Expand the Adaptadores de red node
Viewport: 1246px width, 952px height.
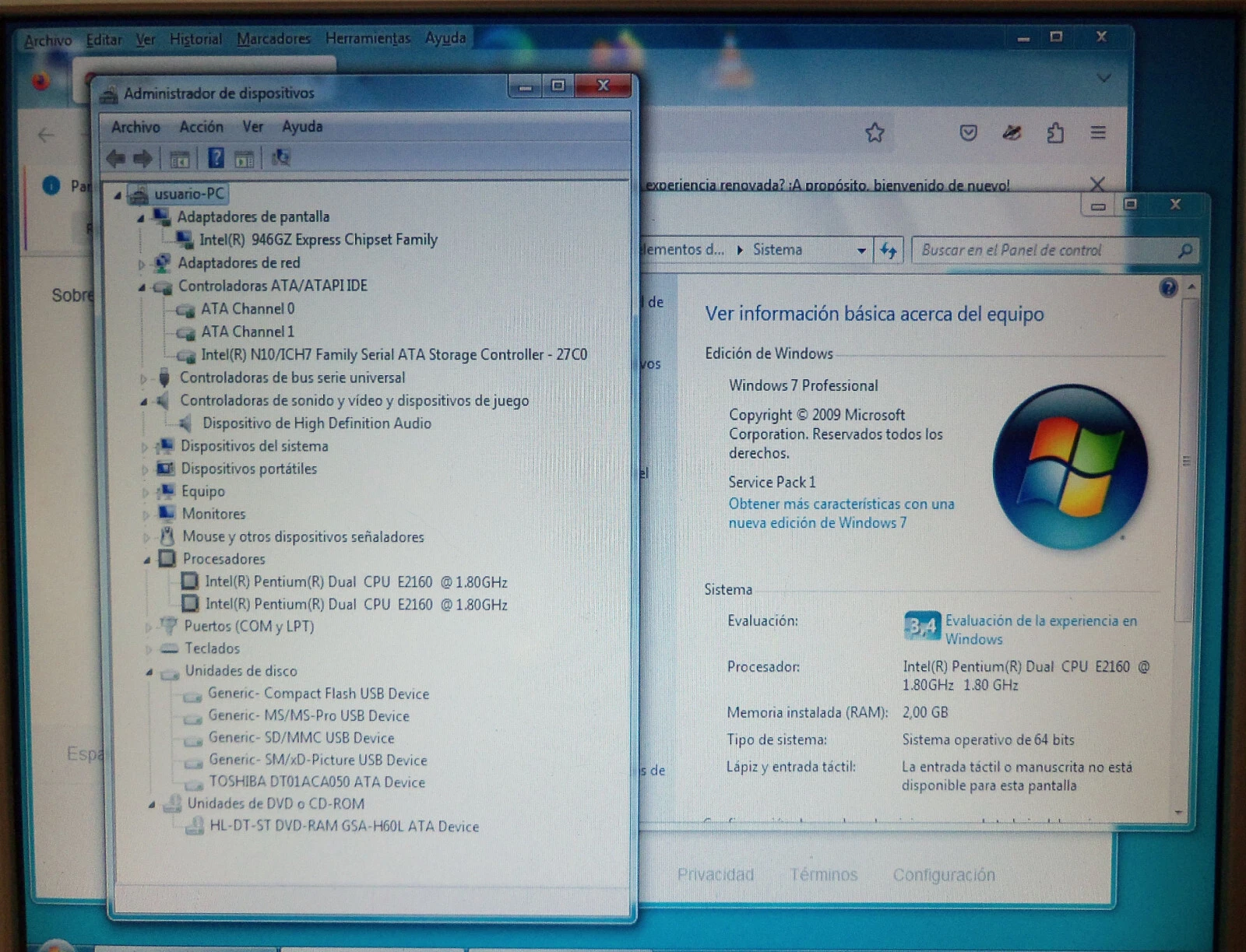[141, 265]
